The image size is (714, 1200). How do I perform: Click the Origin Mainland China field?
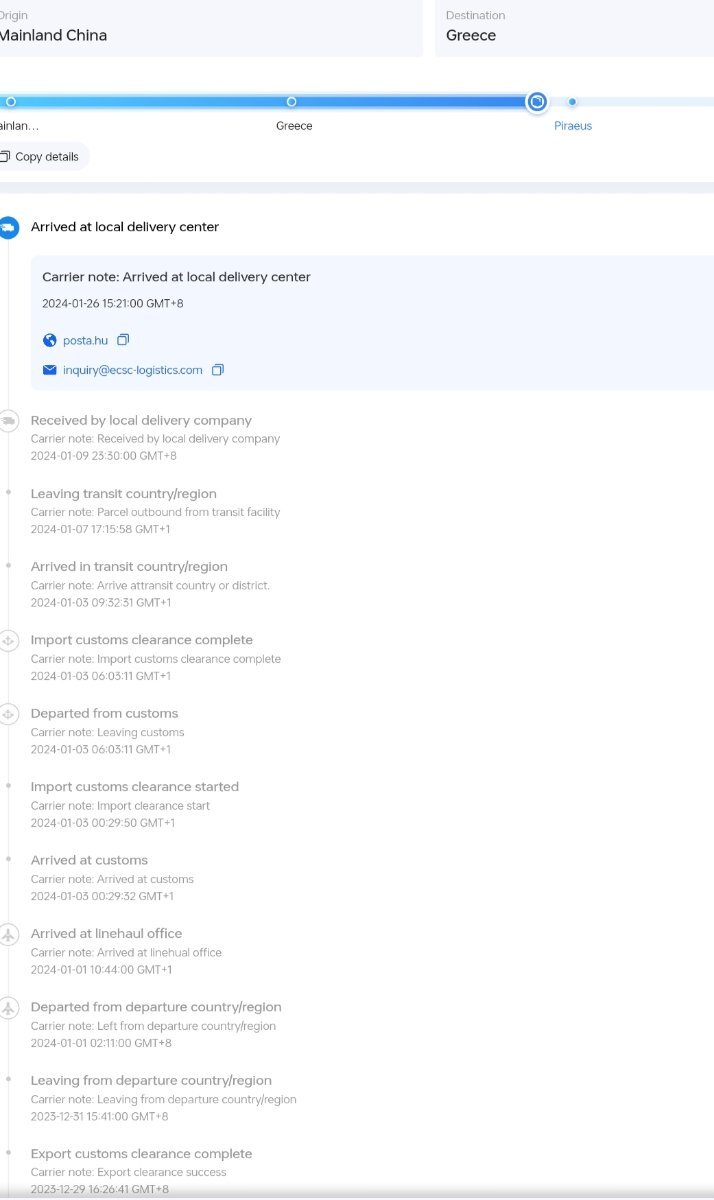(211, 28)
